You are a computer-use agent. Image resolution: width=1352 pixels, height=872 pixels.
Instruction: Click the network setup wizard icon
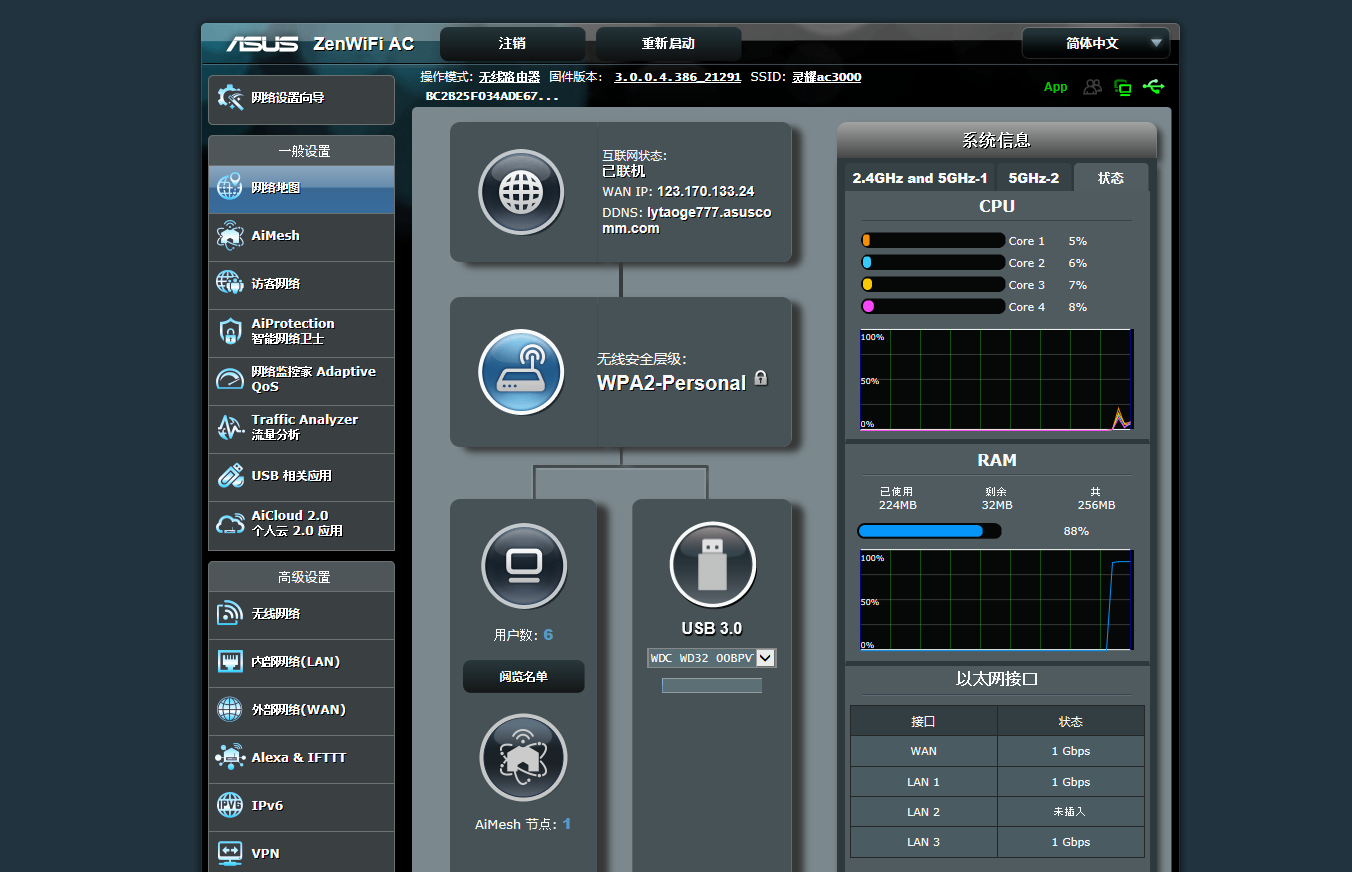coord(230,98)
